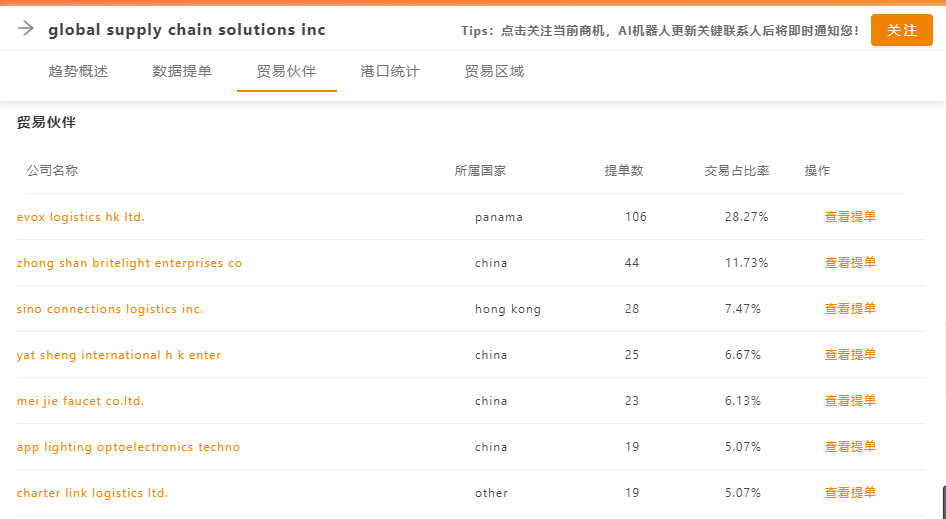Screen dimensions: 946x519
Task: Select the 贸易伙伴 tab
Action: [287, 71]
